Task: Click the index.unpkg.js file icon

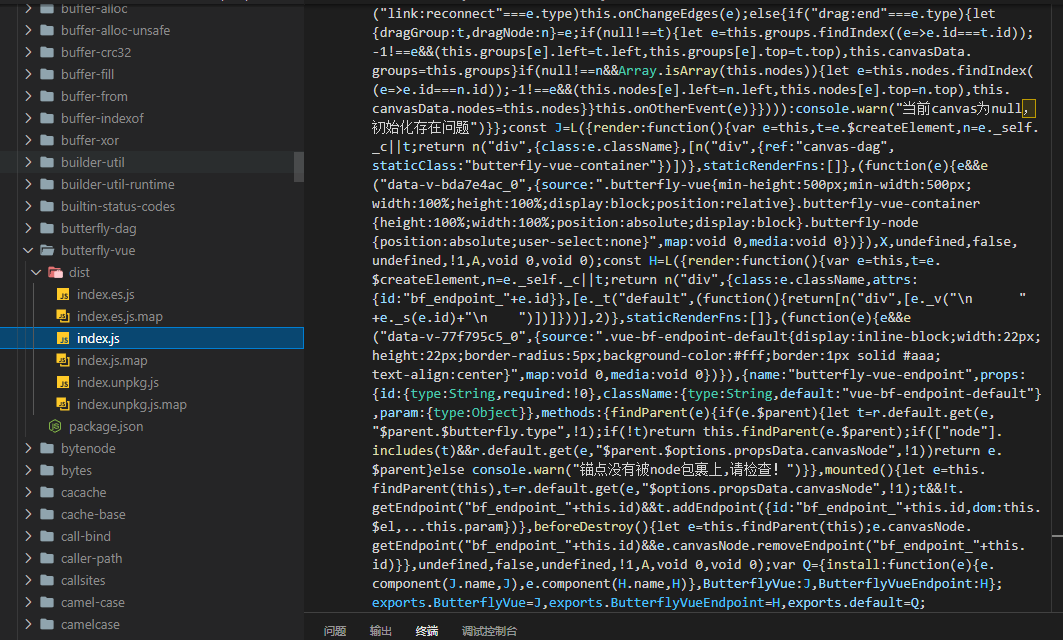Action: [63, 382]
